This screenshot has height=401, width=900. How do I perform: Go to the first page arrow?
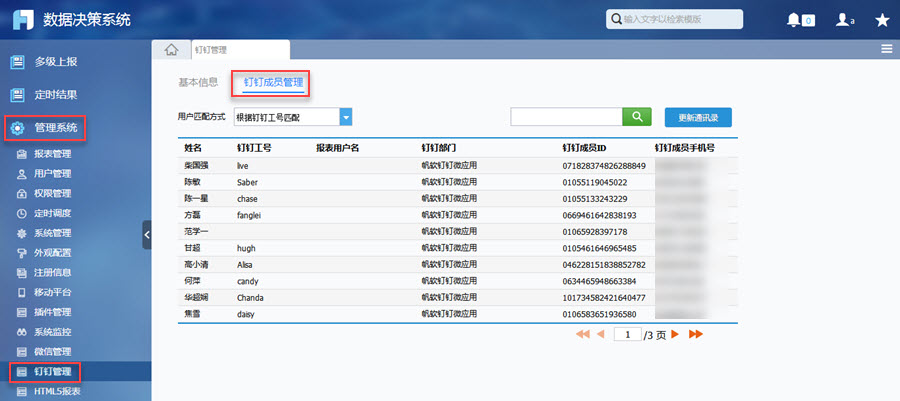tap(583, 334)
